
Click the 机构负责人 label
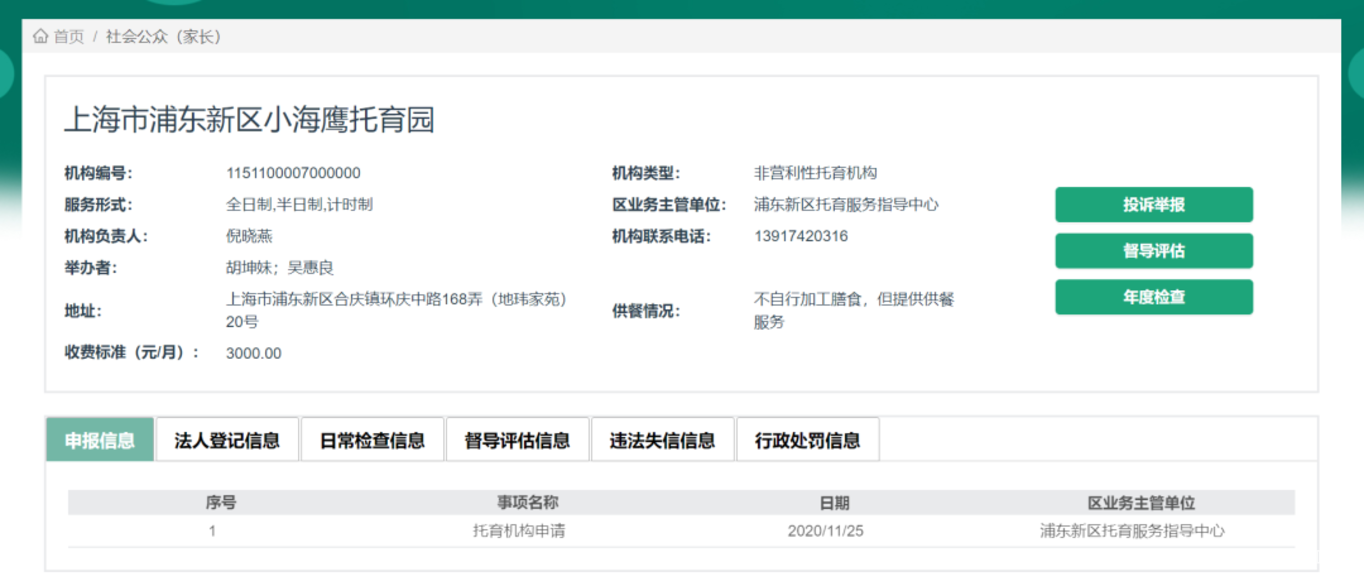(106, 236)
